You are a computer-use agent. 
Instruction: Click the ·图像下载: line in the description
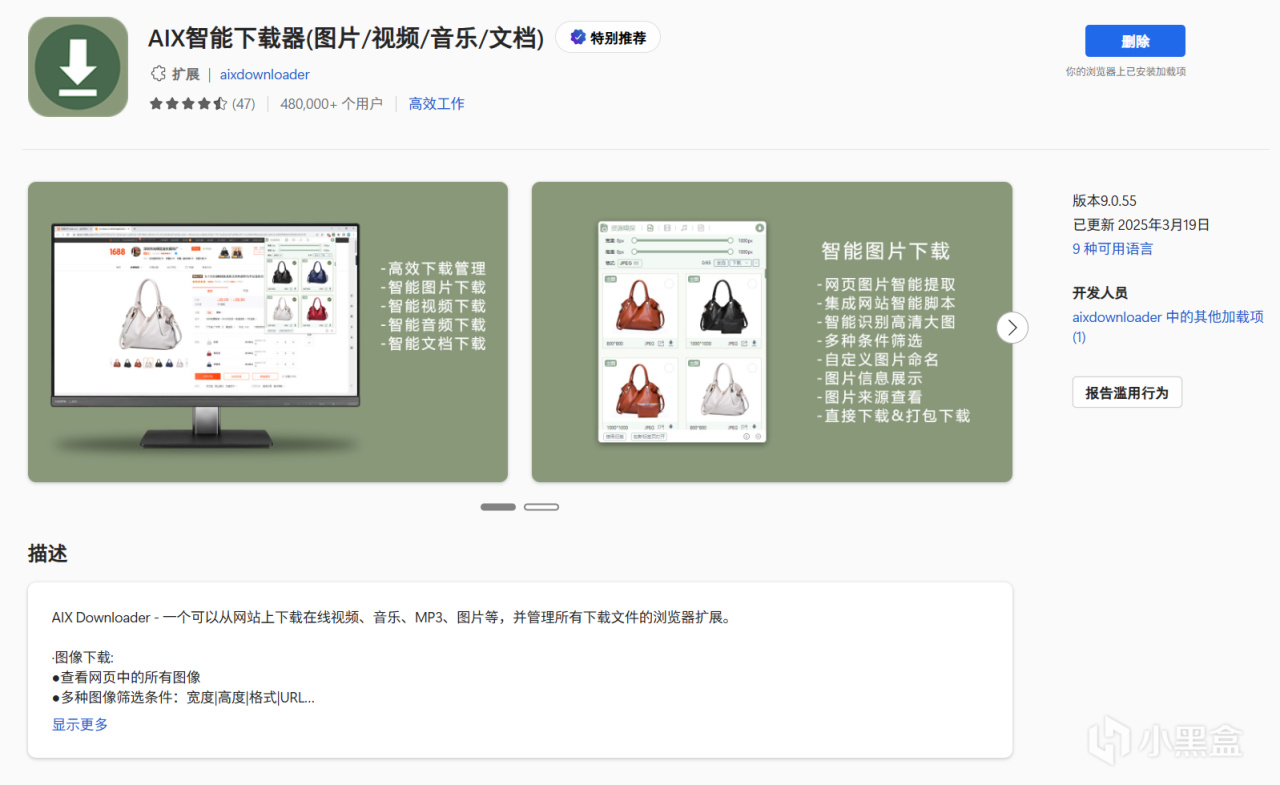coord(83,657)
